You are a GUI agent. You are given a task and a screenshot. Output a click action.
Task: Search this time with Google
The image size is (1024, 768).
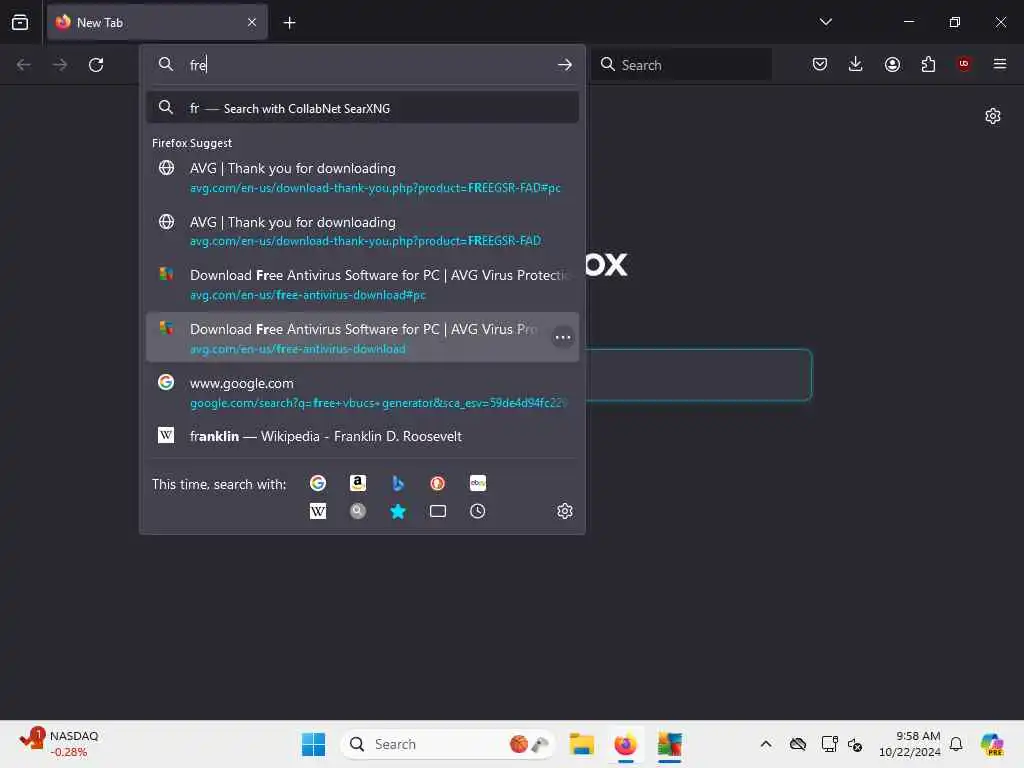click(317, 483)
